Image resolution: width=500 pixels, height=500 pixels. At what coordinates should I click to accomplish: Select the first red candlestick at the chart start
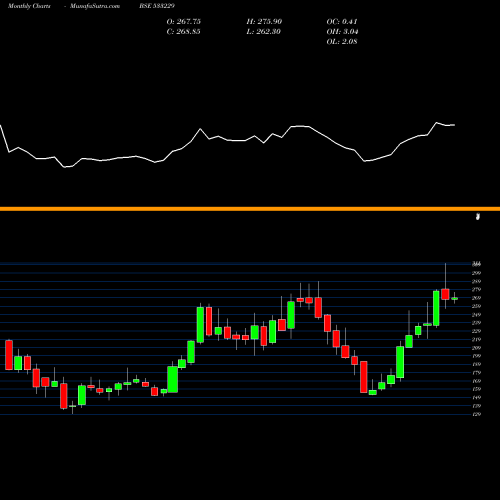click(x=9, y=355)
